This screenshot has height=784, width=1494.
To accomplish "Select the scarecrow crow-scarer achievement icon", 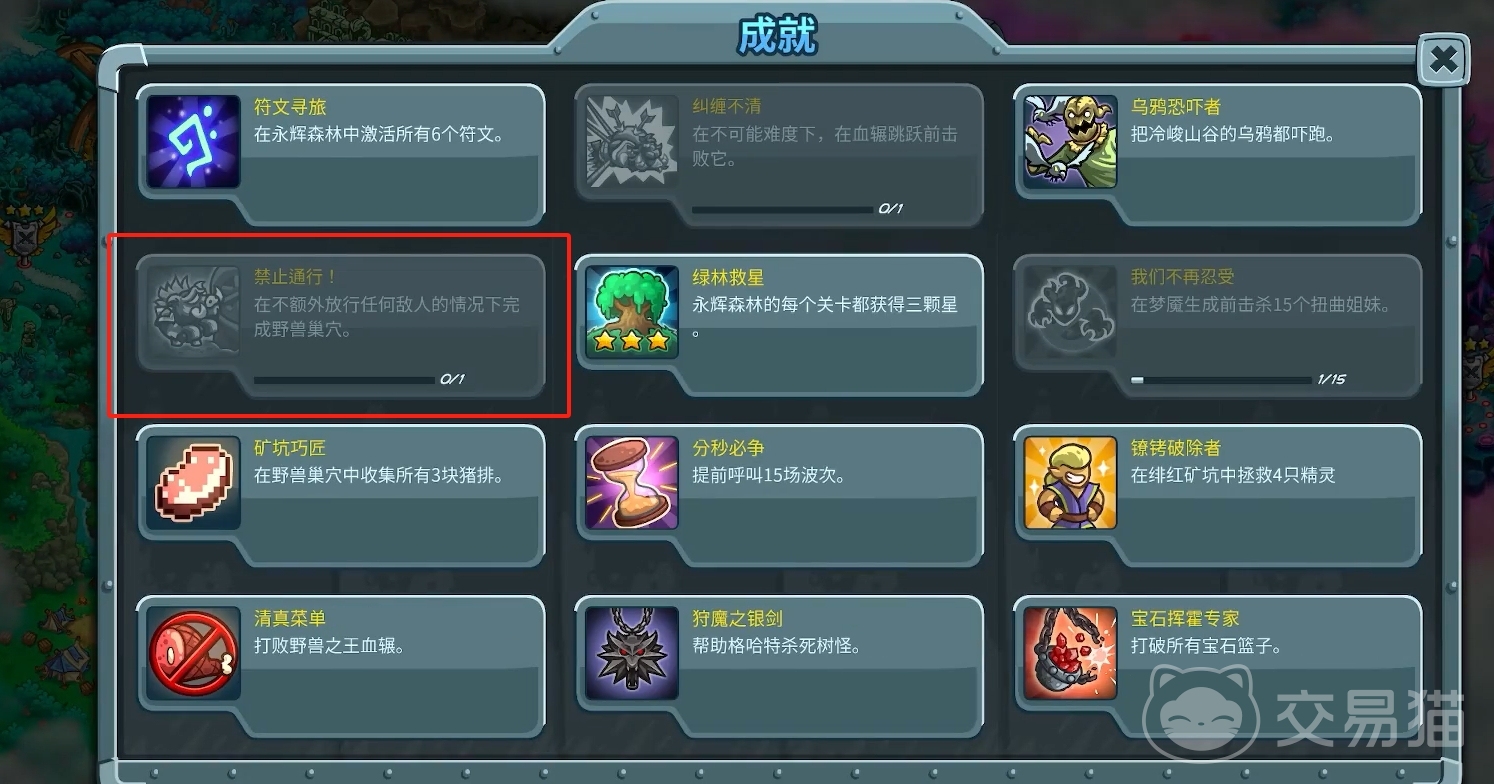I will click(x=1070, y=142).
